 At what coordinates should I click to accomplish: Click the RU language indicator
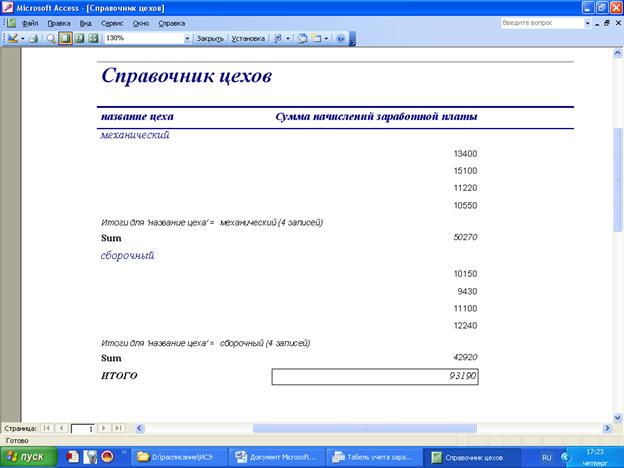point(547,458)
